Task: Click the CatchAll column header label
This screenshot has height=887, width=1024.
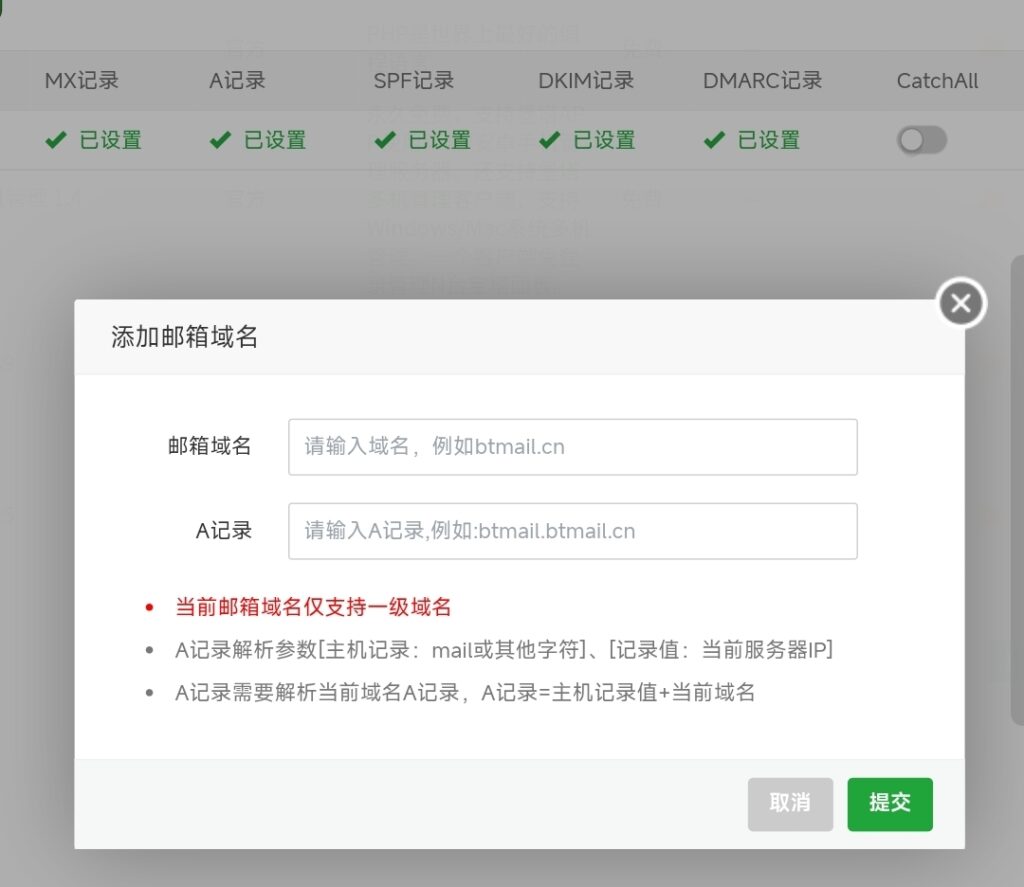Action: 937,81
